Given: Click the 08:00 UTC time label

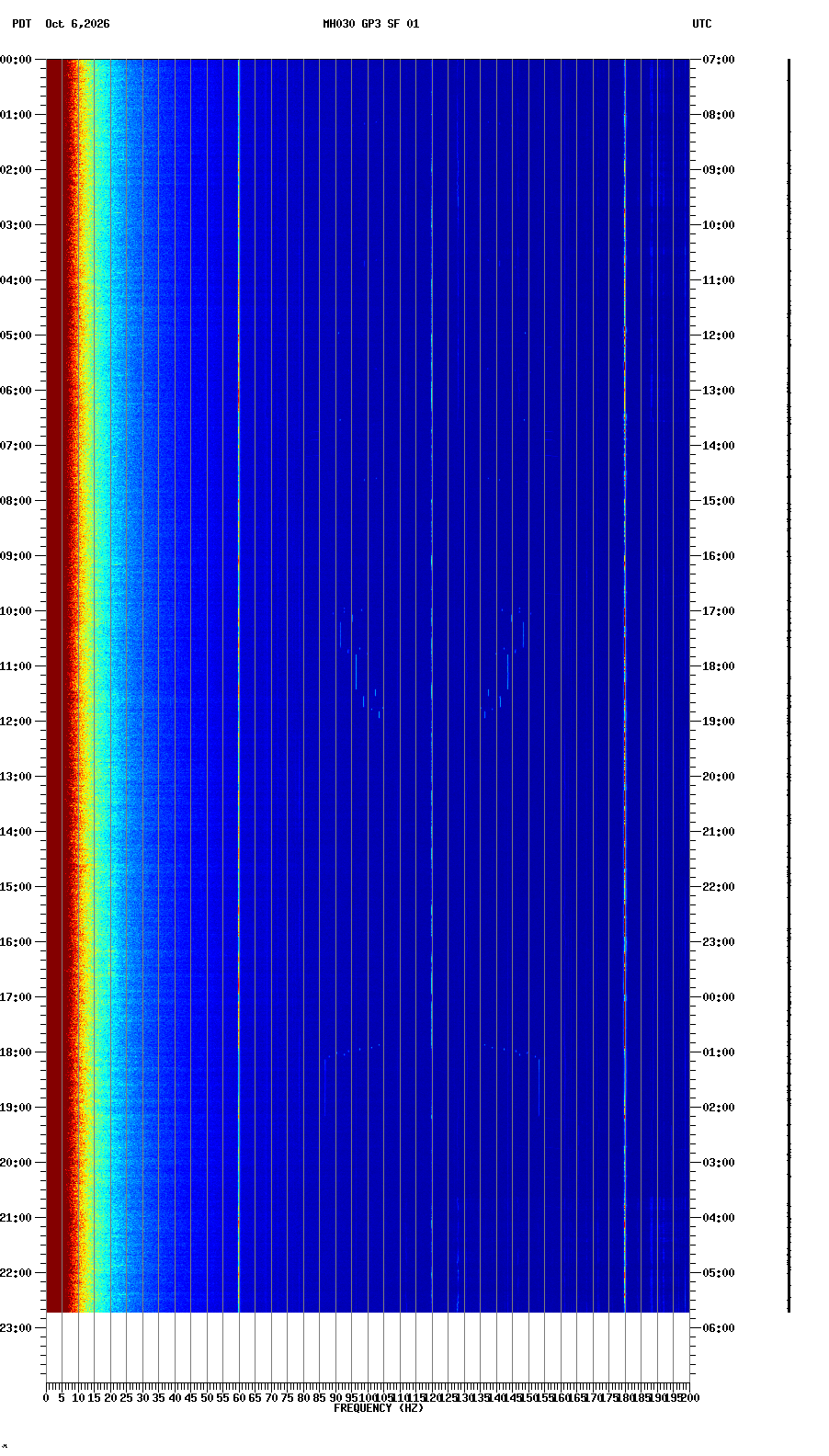Looking at the screenshot, I should coord(719,115).
